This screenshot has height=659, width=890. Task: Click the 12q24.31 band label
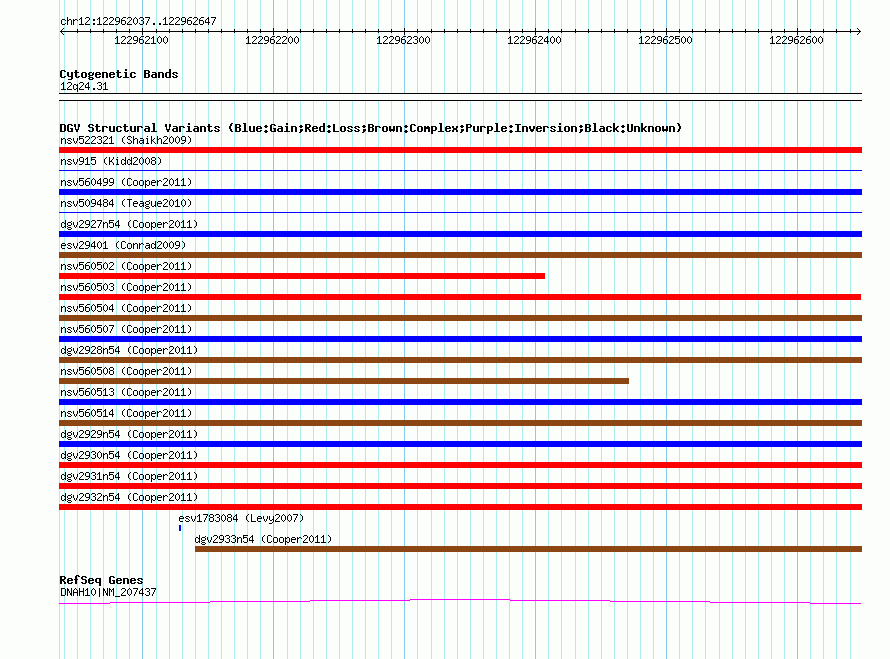[x=84, y=86]
